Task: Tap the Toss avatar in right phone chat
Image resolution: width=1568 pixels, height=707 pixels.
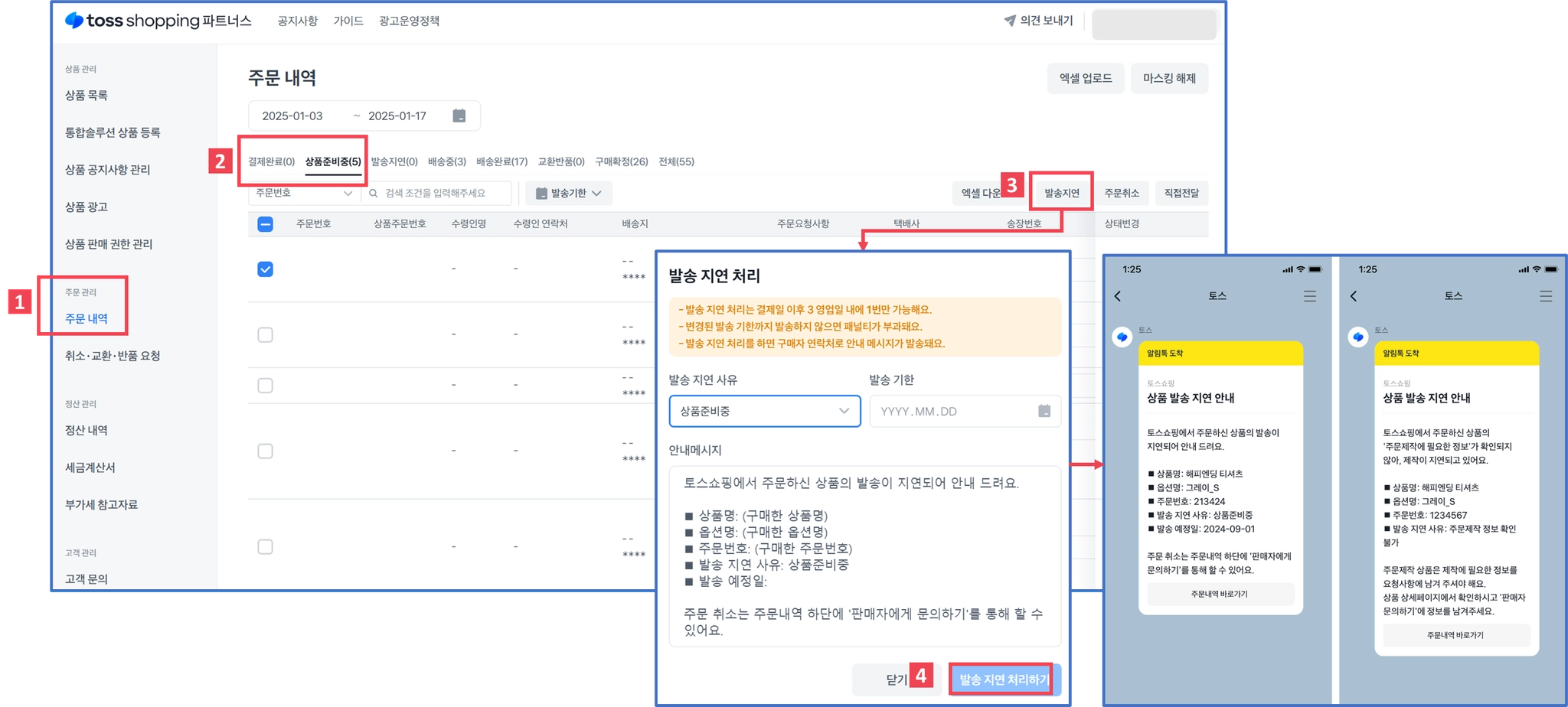Action: point(1358,337)
